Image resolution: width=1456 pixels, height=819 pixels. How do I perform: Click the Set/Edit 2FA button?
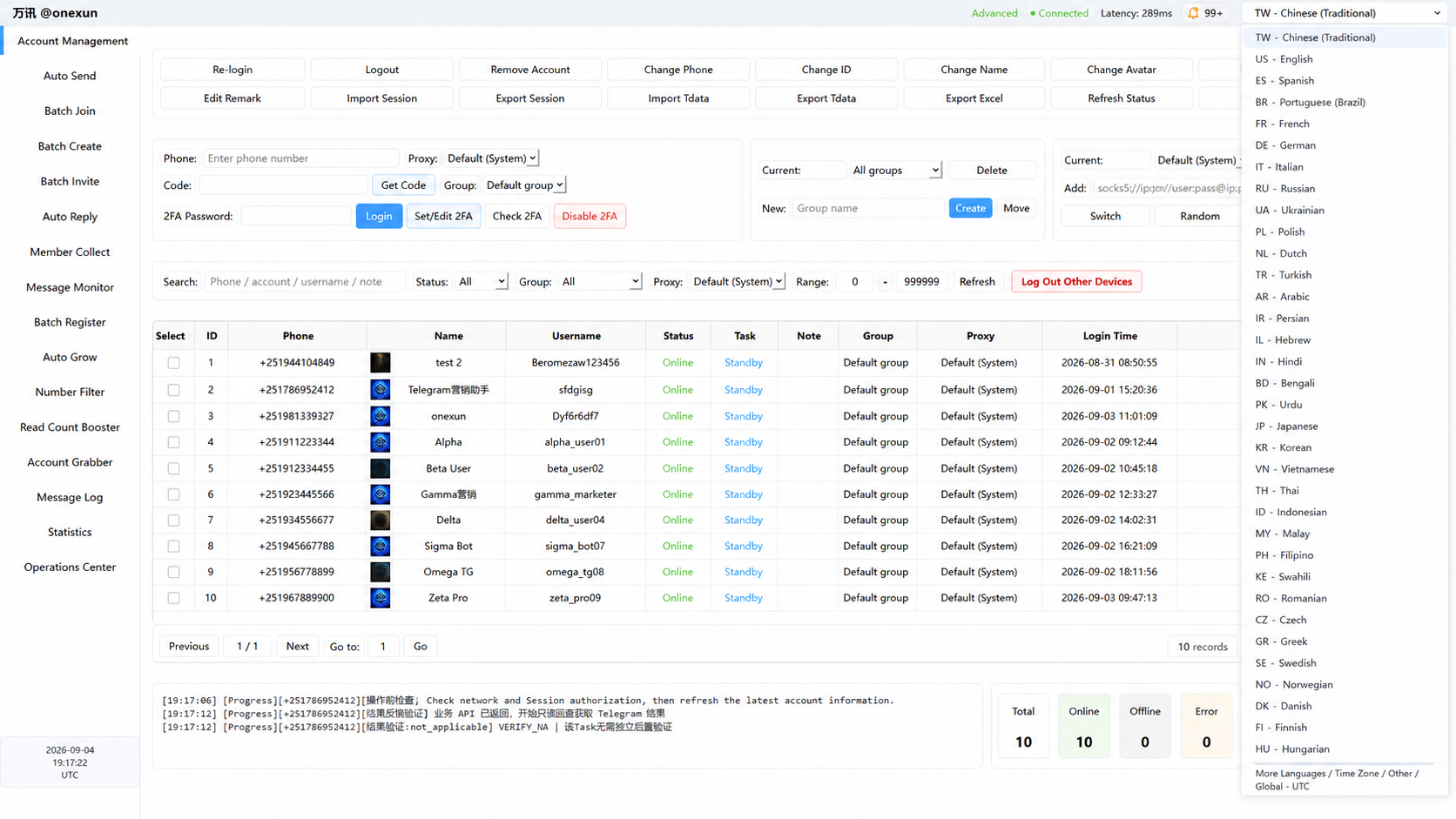tap(443, 216)
